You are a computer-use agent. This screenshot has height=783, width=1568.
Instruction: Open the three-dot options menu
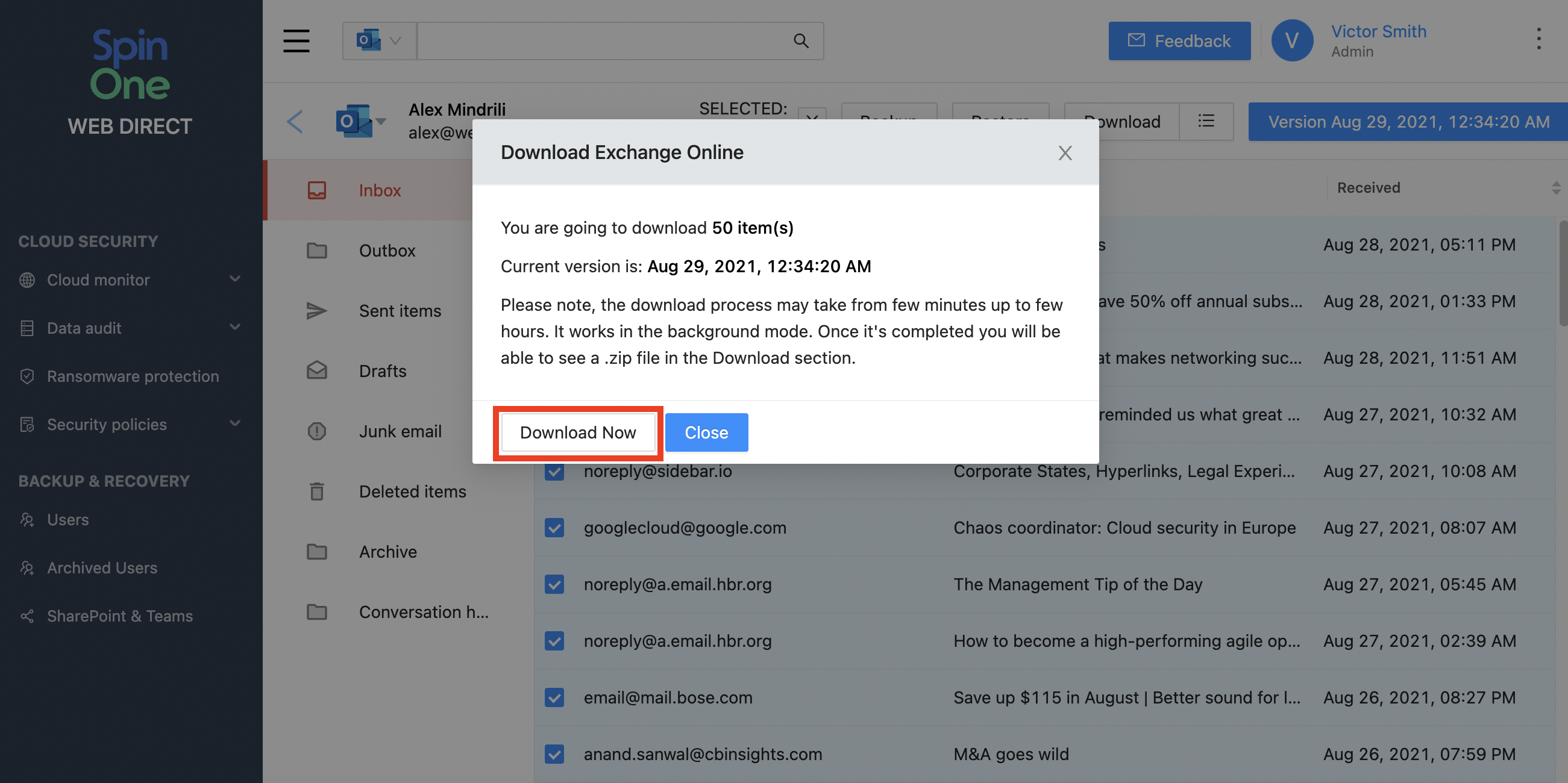[1538, 40]
